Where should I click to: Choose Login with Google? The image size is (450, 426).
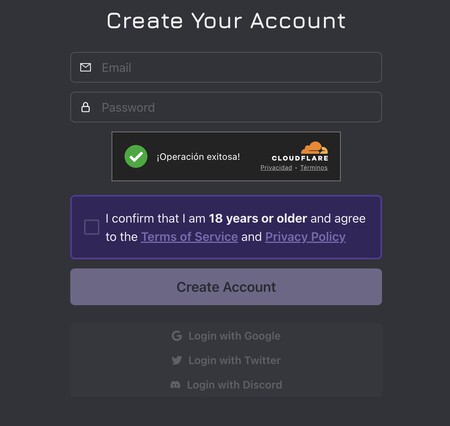click(x=226, y=336)
